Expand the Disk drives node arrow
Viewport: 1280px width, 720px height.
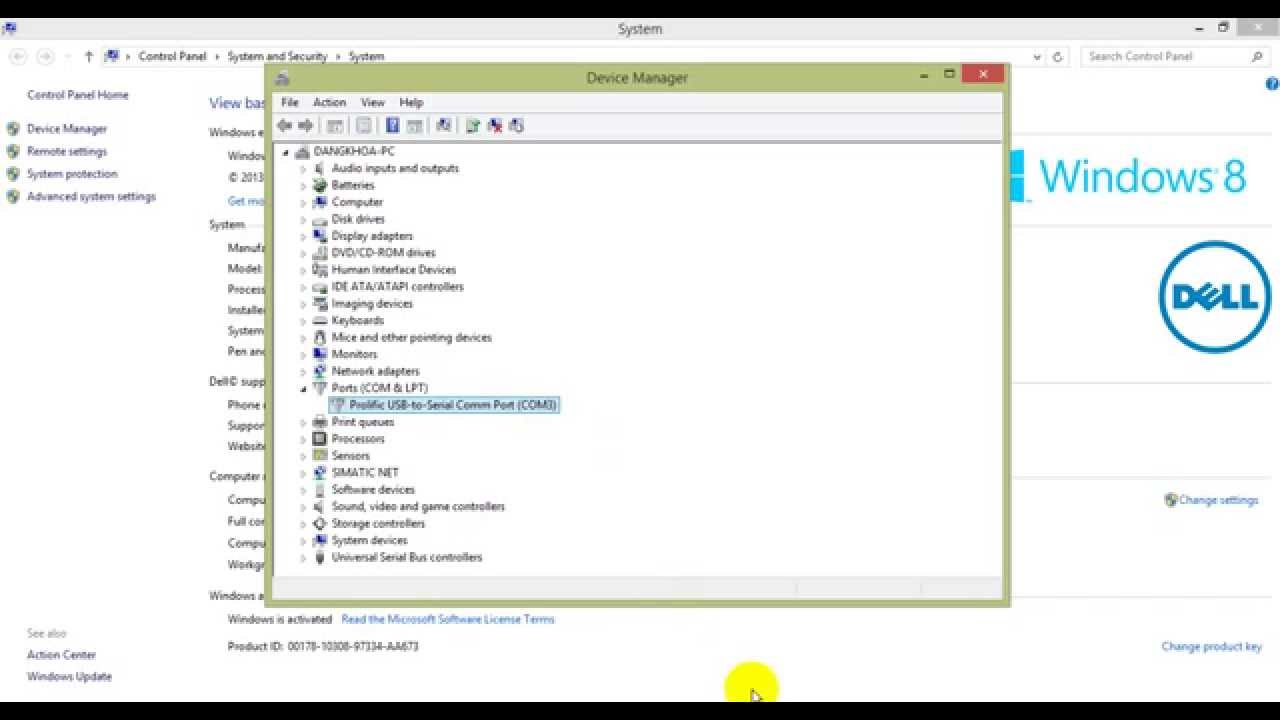coord(303,219)
